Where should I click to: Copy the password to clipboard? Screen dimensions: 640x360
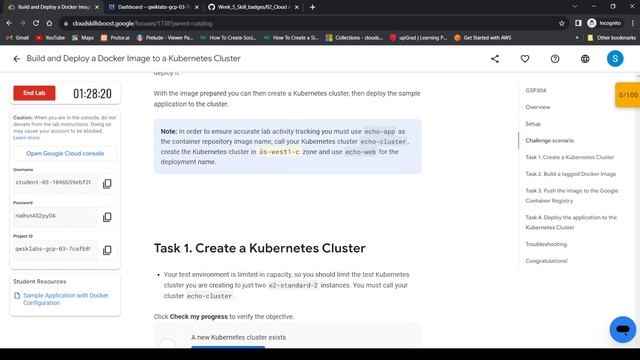pyautogui.click(x=107, y=217)
